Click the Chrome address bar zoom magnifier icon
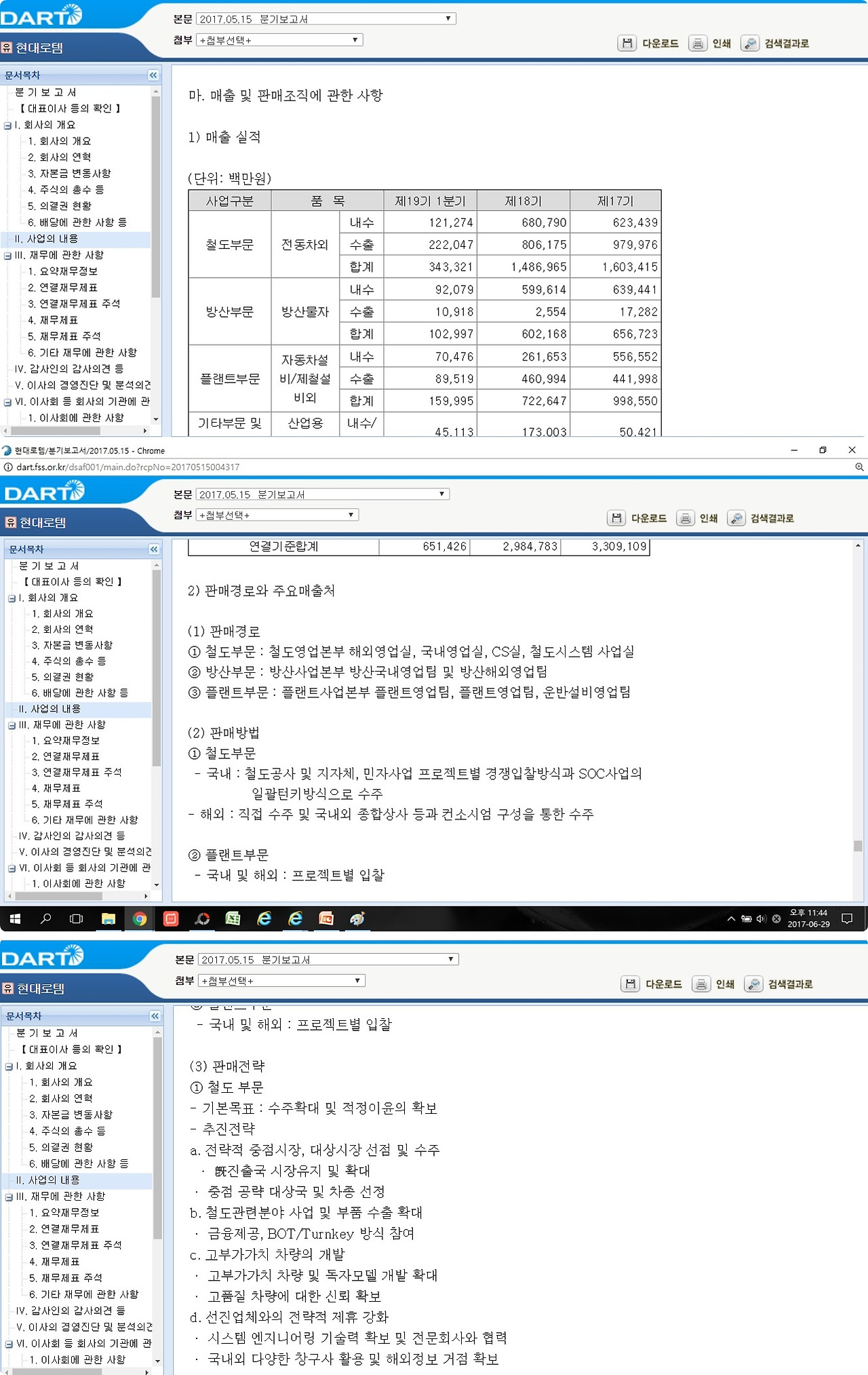 pos(859,467)
